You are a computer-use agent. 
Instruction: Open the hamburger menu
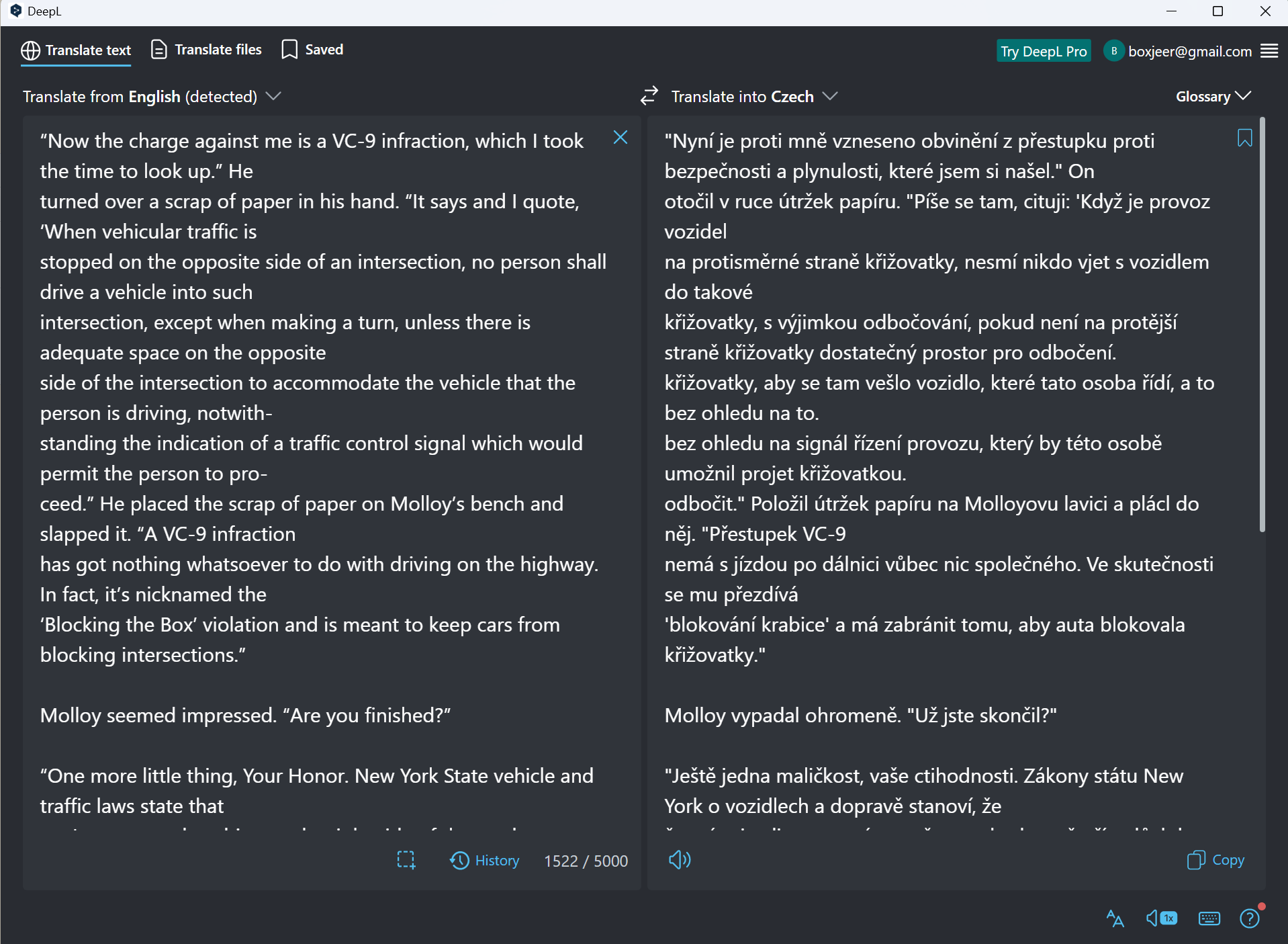coord(1269,51)
